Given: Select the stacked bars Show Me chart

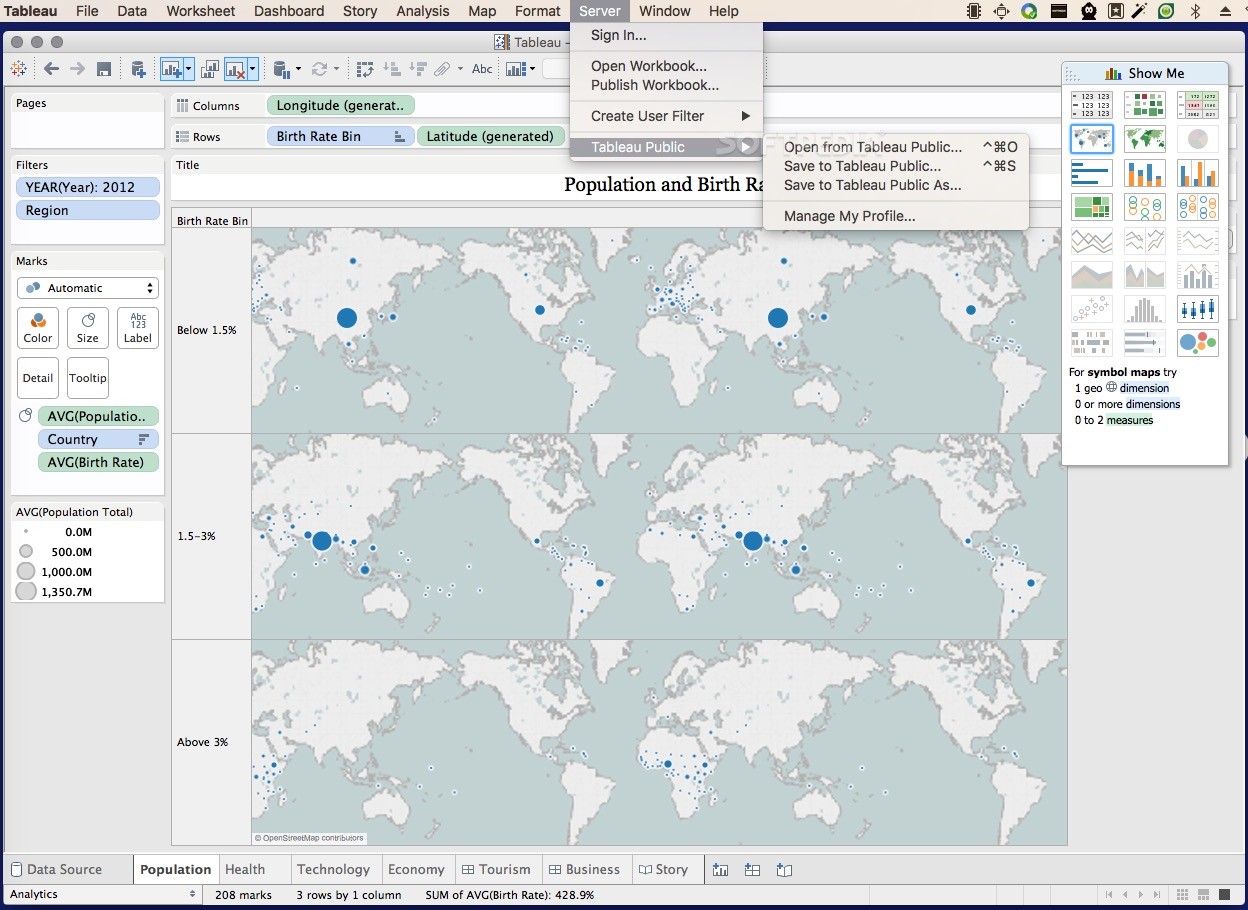Looking at the screenshot, I should [1144, 173].
